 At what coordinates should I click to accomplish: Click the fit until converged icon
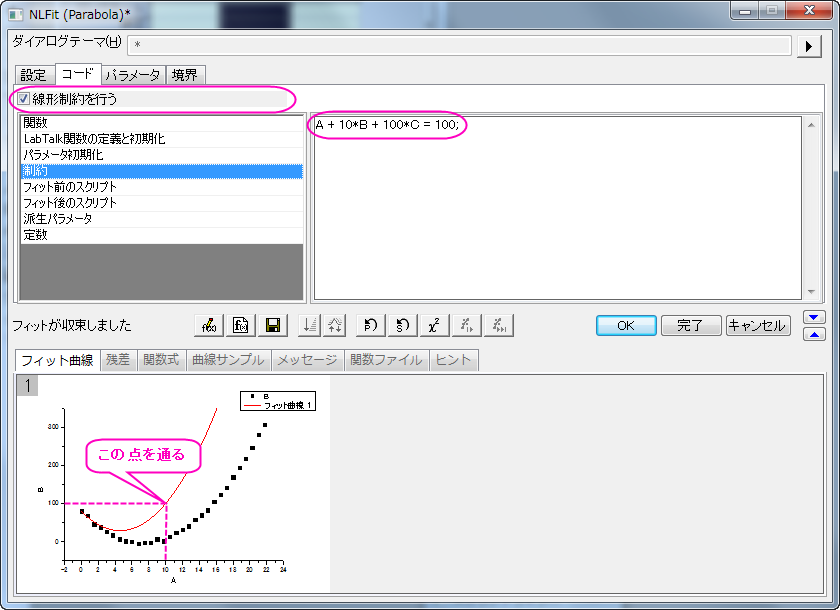[499, 325]
